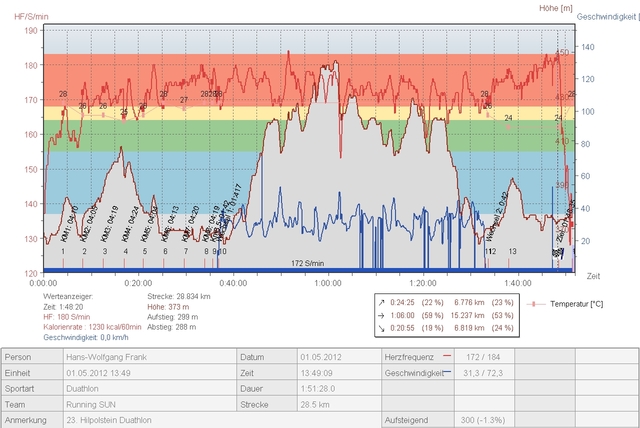Click the '15.237 km' flat distance value

467,315
